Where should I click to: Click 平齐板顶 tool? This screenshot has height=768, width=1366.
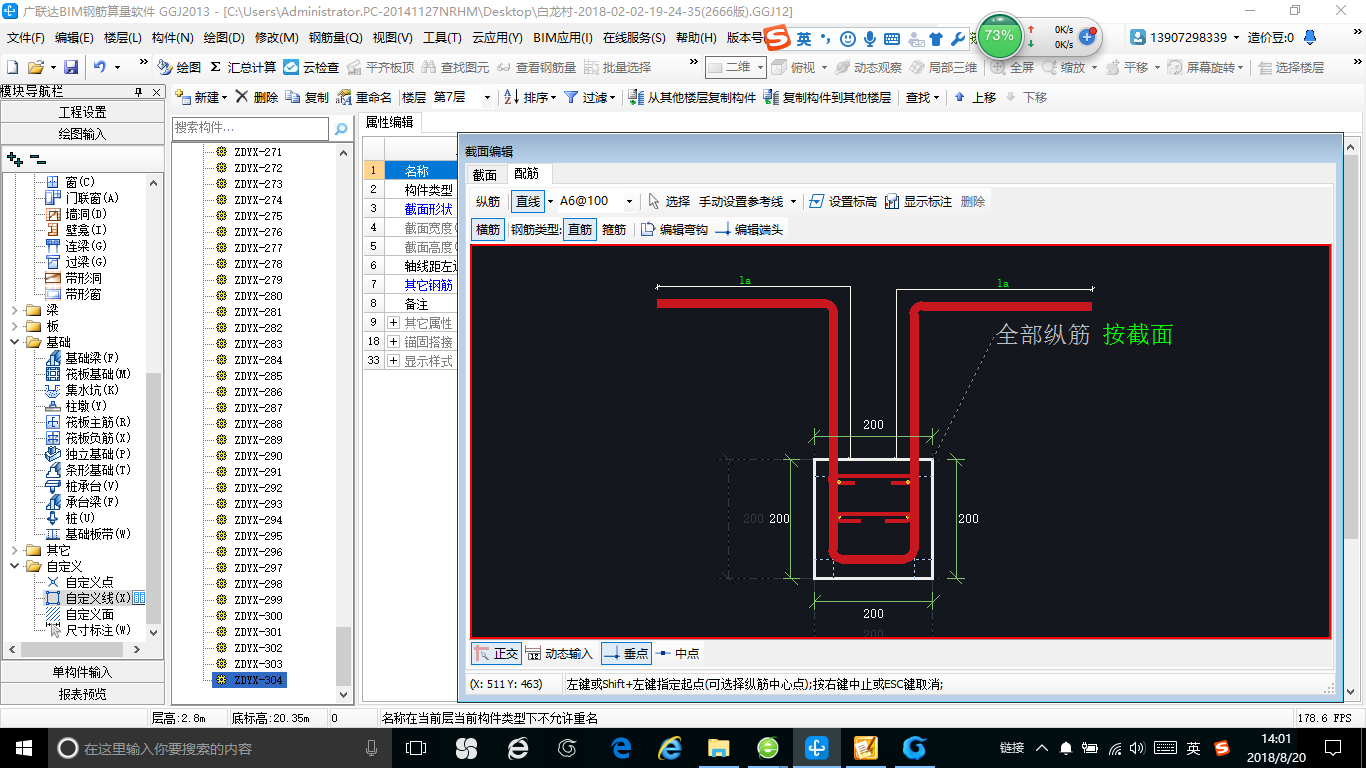(380, 67)
